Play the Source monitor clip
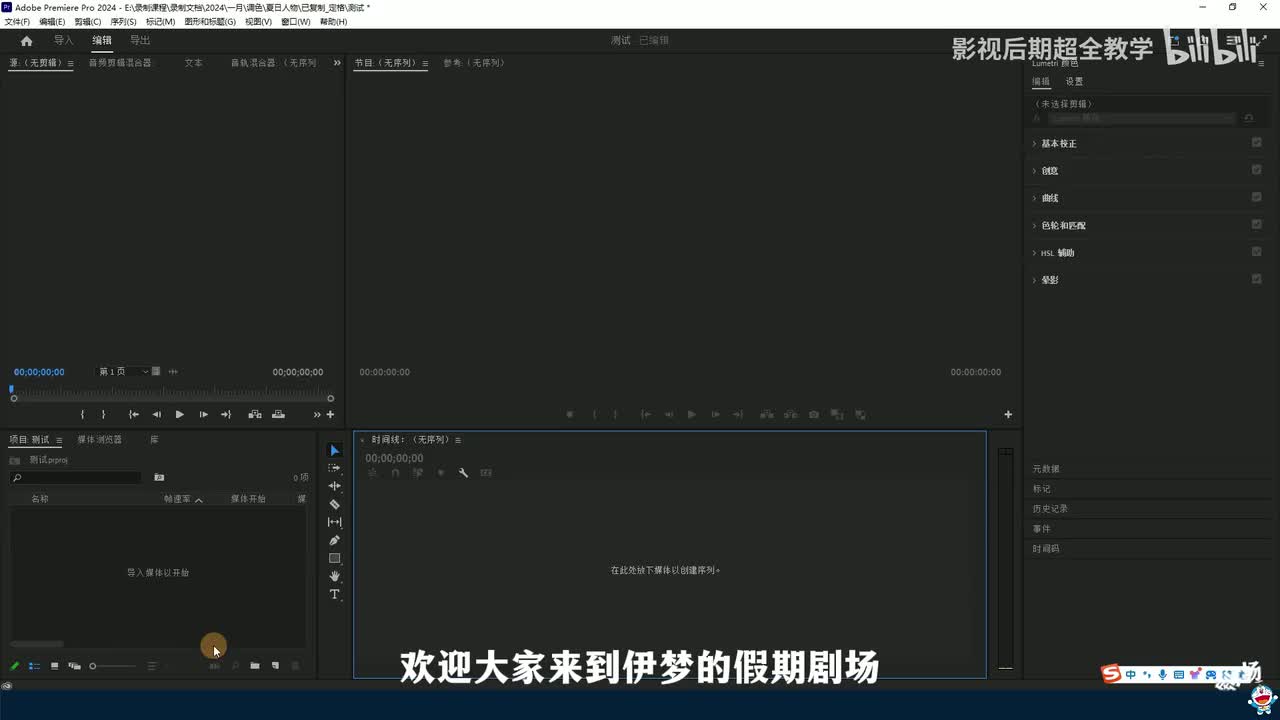 click(179, 414)
